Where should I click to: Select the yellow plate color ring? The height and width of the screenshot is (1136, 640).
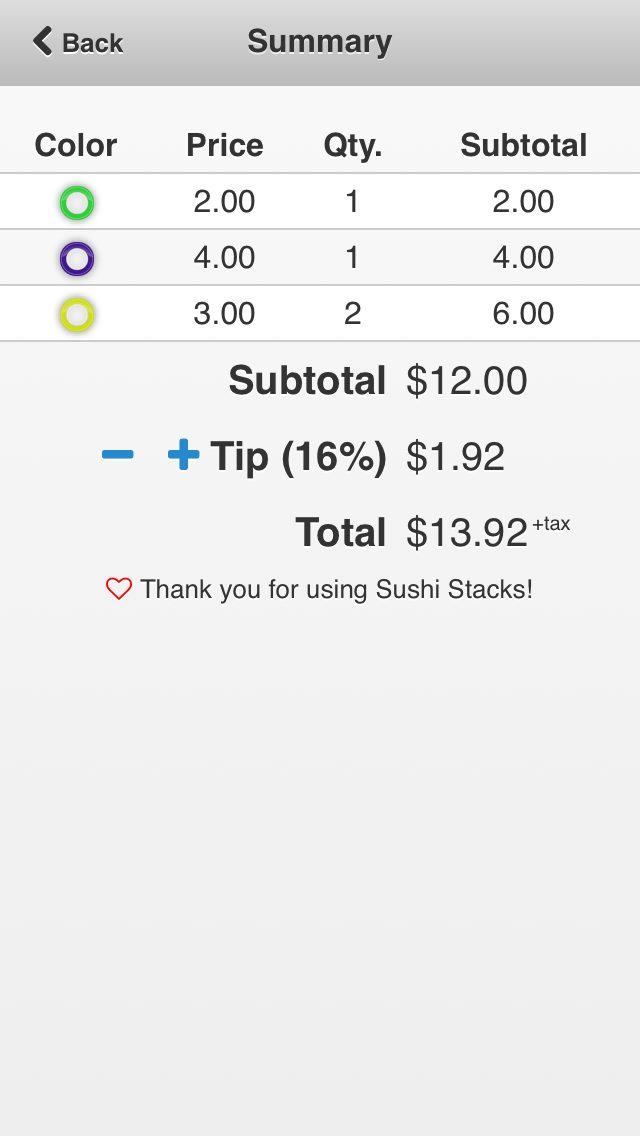(x=77, y=315)
